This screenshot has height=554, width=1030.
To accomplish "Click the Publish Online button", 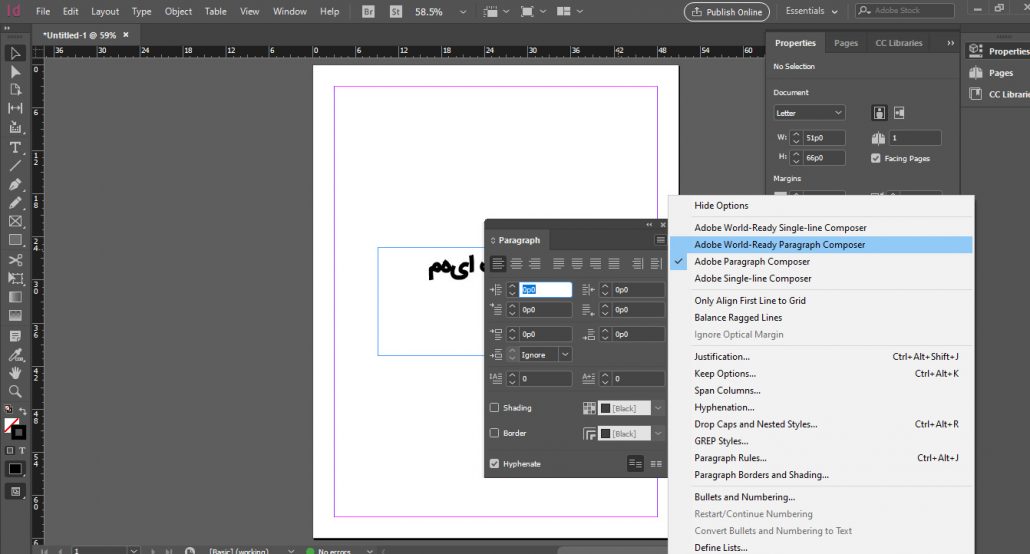I will coord(727,12).
